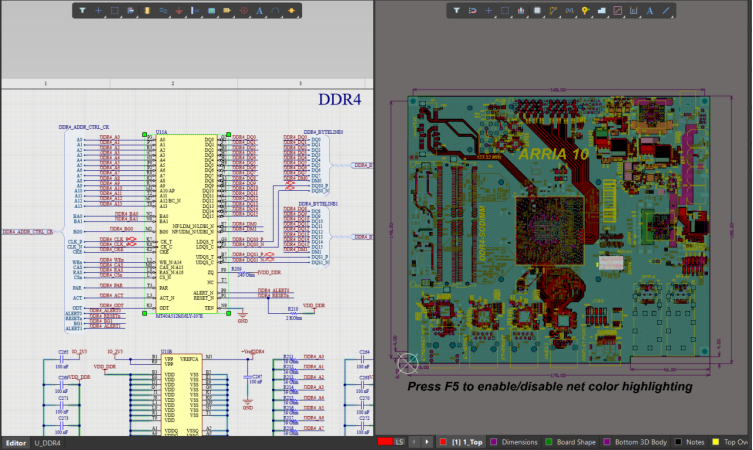Switch to the Editor tab

(15, 442)
